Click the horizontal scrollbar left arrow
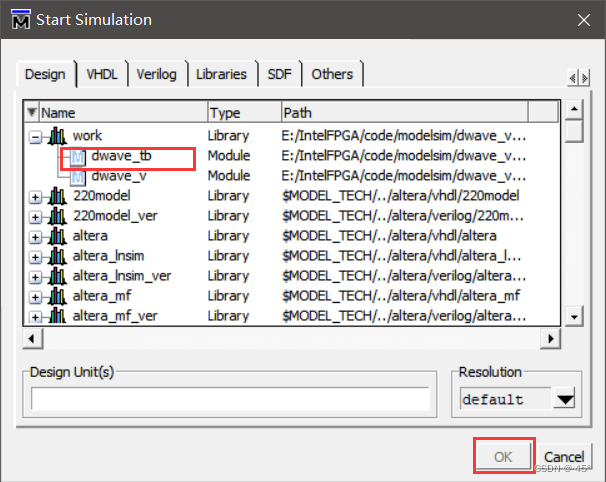Viewport: 606px width, 482px height. point(32,339)
